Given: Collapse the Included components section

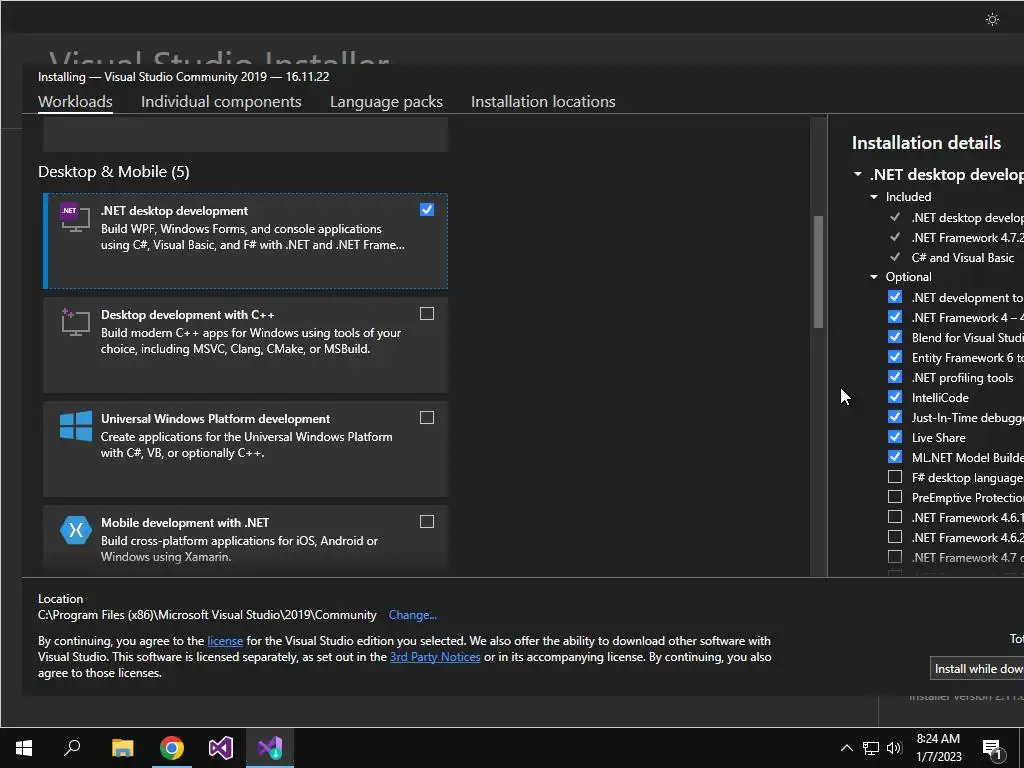Looking at the screenshot, I should (874, 197).
